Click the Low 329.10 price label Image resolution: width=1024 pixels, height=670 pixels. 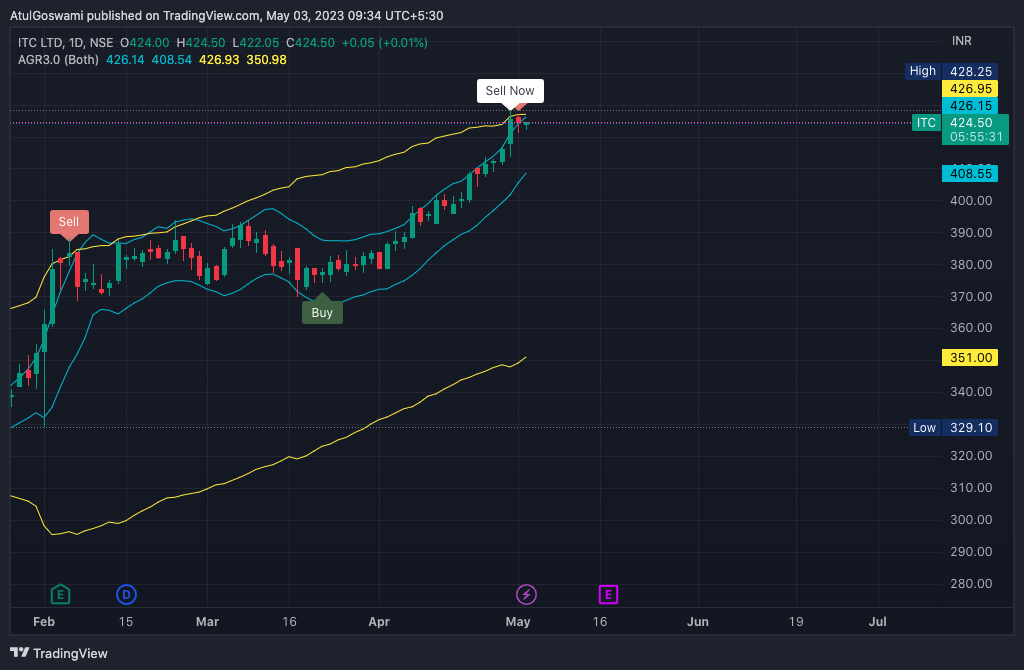tap(953, 428)
